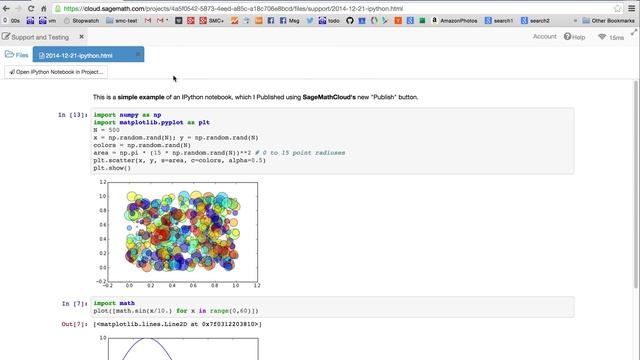Screen dimensions: 640x360
Task: Open the Stopwatch bookmark
Action: click(x=81, y=20)
